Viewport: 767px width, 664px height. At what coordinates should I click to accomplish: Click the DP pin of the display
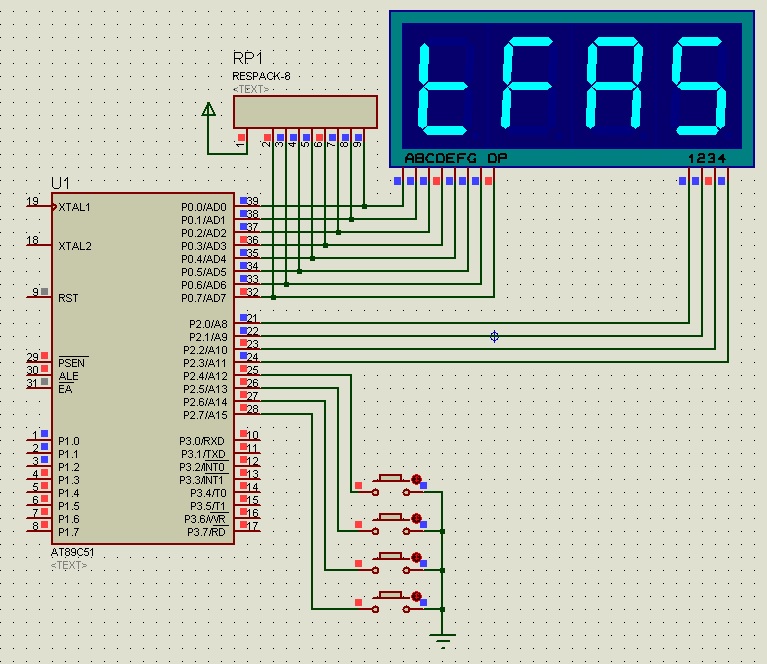click(489, 181)
